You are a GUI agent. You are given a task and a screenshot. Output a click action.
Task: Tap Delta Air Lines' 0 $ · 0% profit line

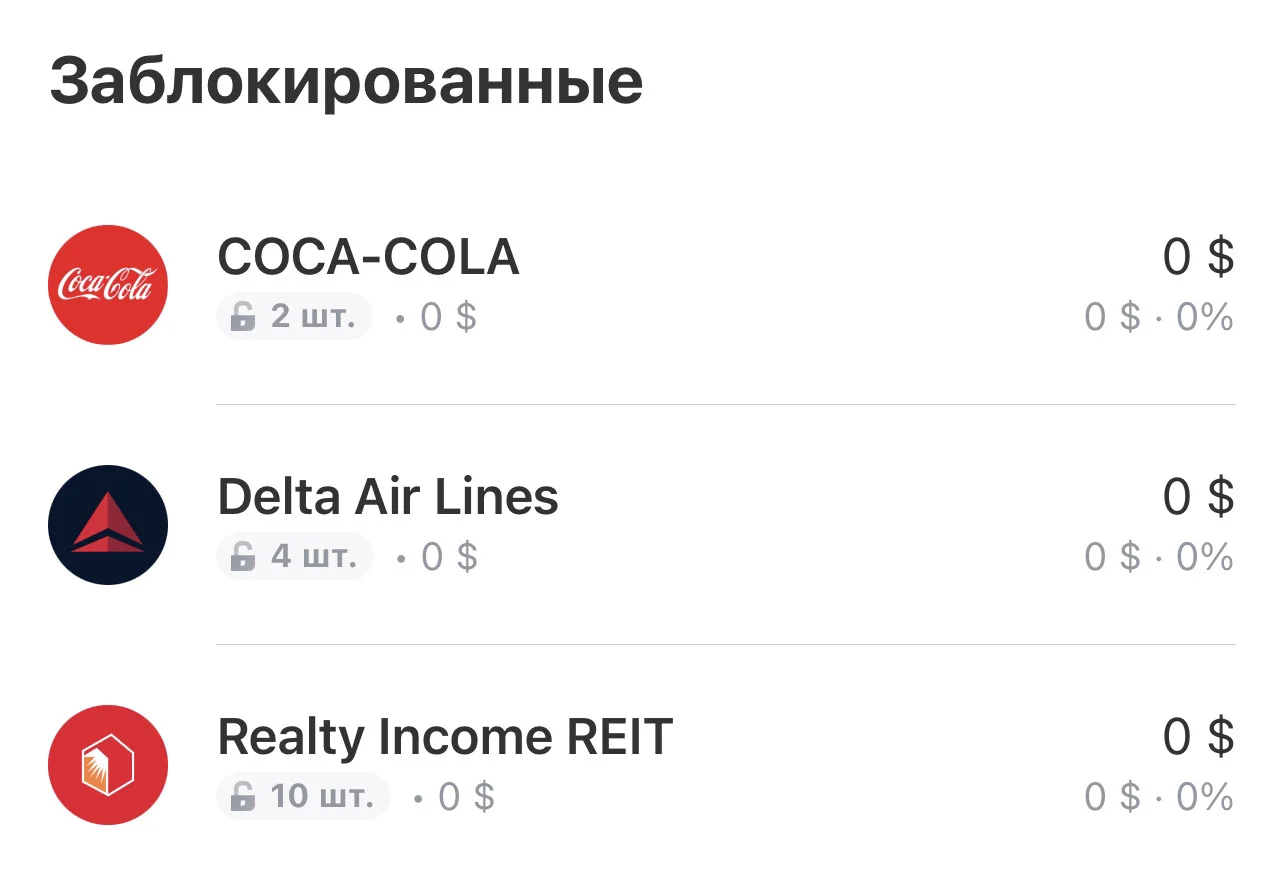[1159, 558]
